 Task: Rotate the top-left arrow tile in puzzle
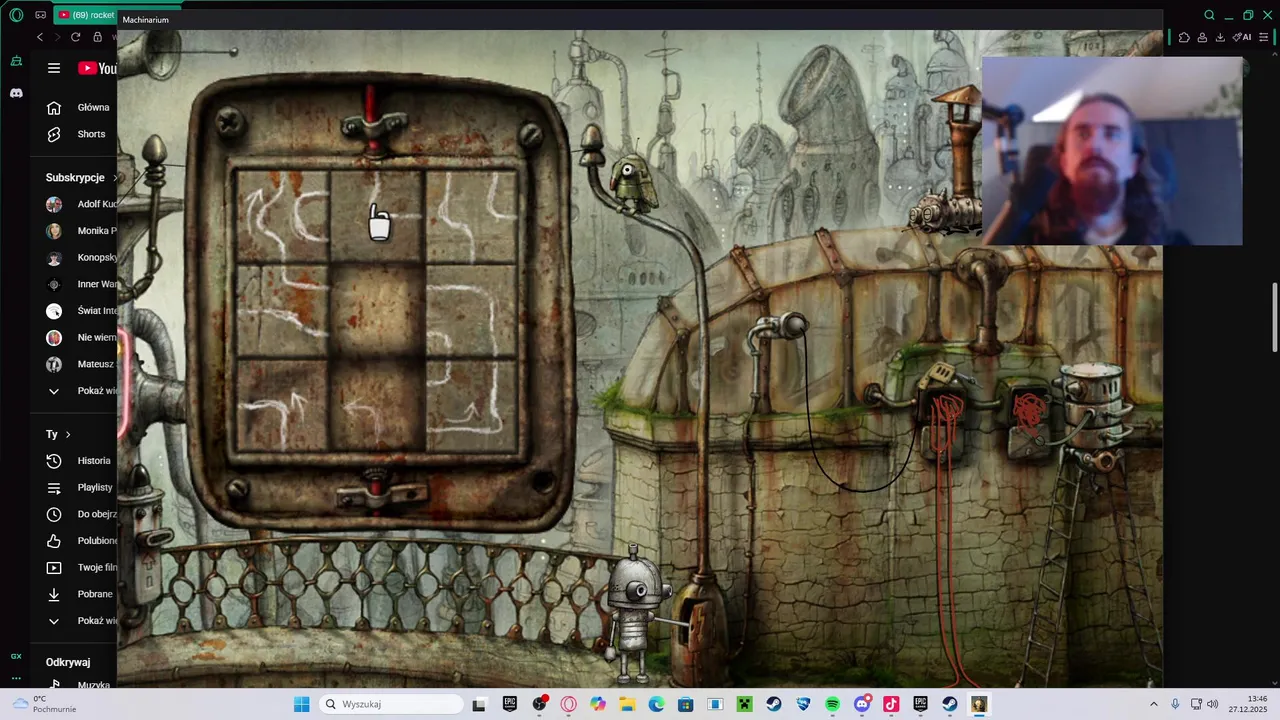pos(282,214)
